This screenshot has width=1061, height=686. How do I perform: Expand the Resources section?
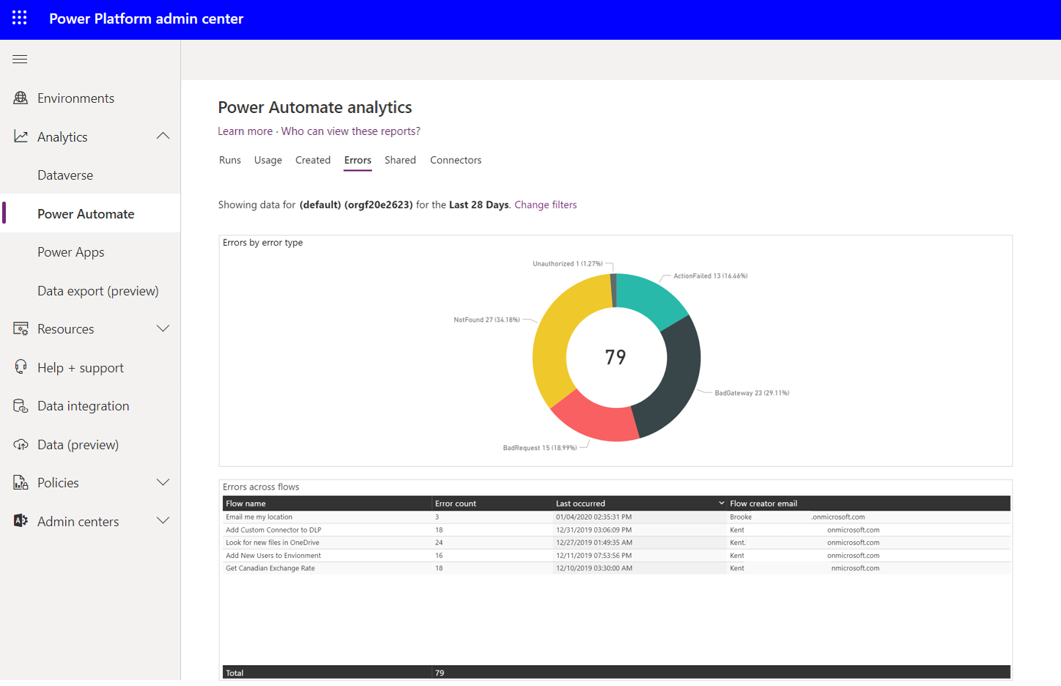pos(162,328)
